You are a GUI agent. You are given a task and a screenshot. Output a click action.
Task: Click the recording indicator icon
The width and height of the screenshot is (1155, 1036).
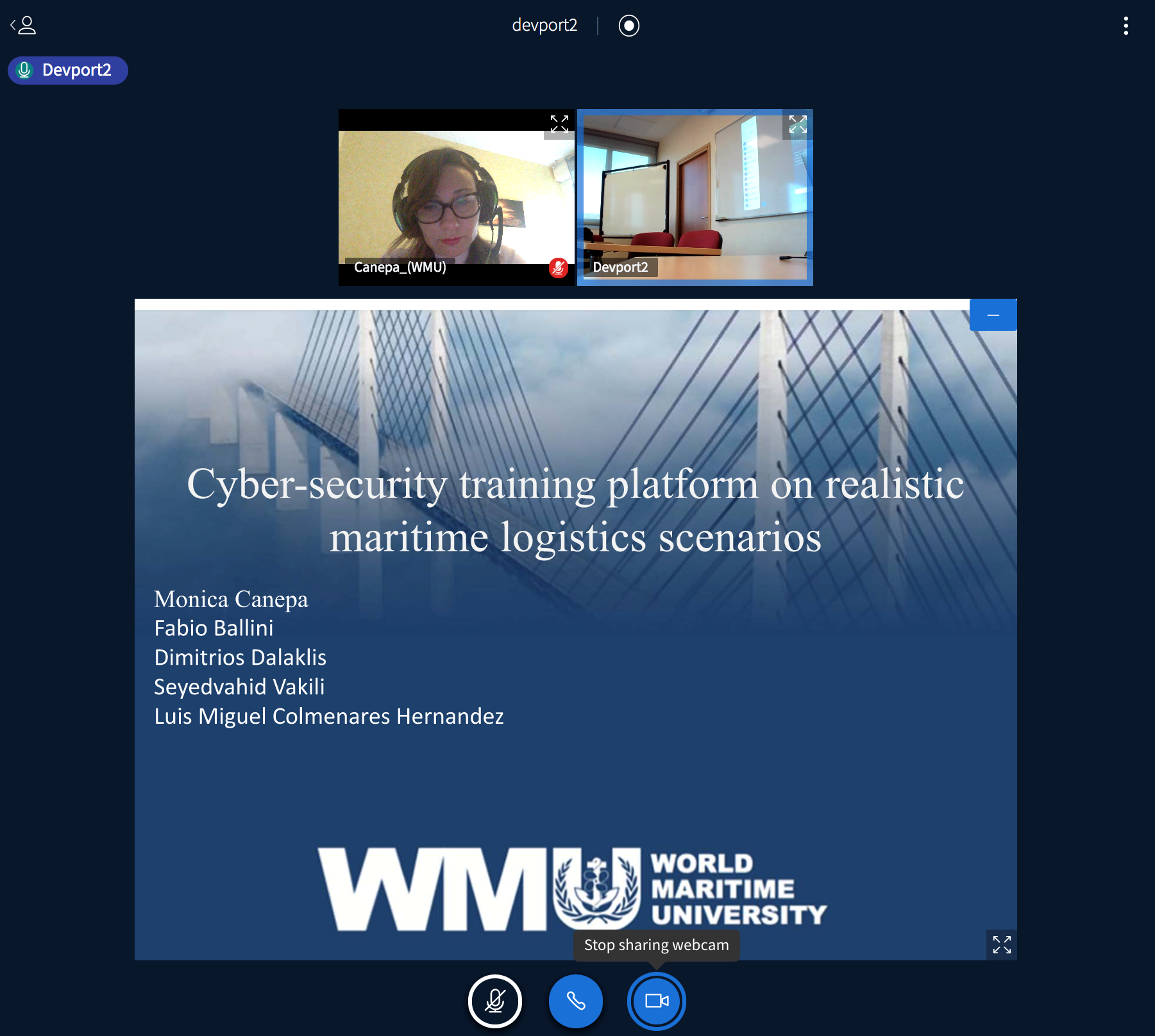(628, 26)
